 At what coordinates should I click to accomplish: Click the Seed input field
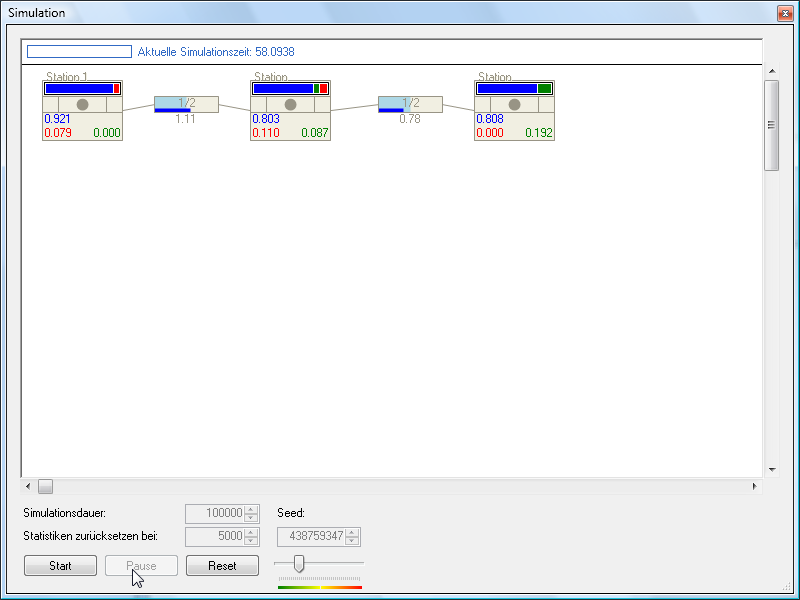point(311,536)
